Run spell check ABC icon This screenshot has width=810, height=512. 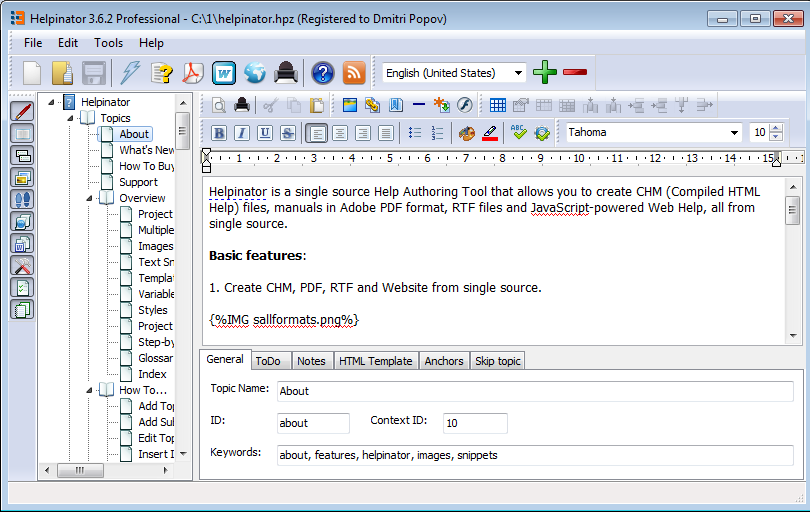click(x=518, y=133)
